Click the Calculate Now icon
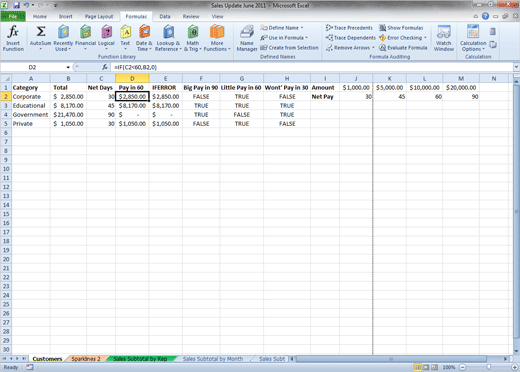The width and height of the screenshot is (520, 372). (493, 32)
